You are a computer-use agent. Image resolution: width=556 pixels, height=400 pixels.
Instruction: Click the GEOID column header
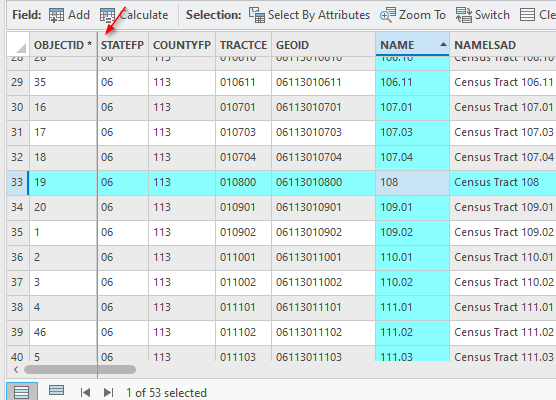click(x=323, y=45)
